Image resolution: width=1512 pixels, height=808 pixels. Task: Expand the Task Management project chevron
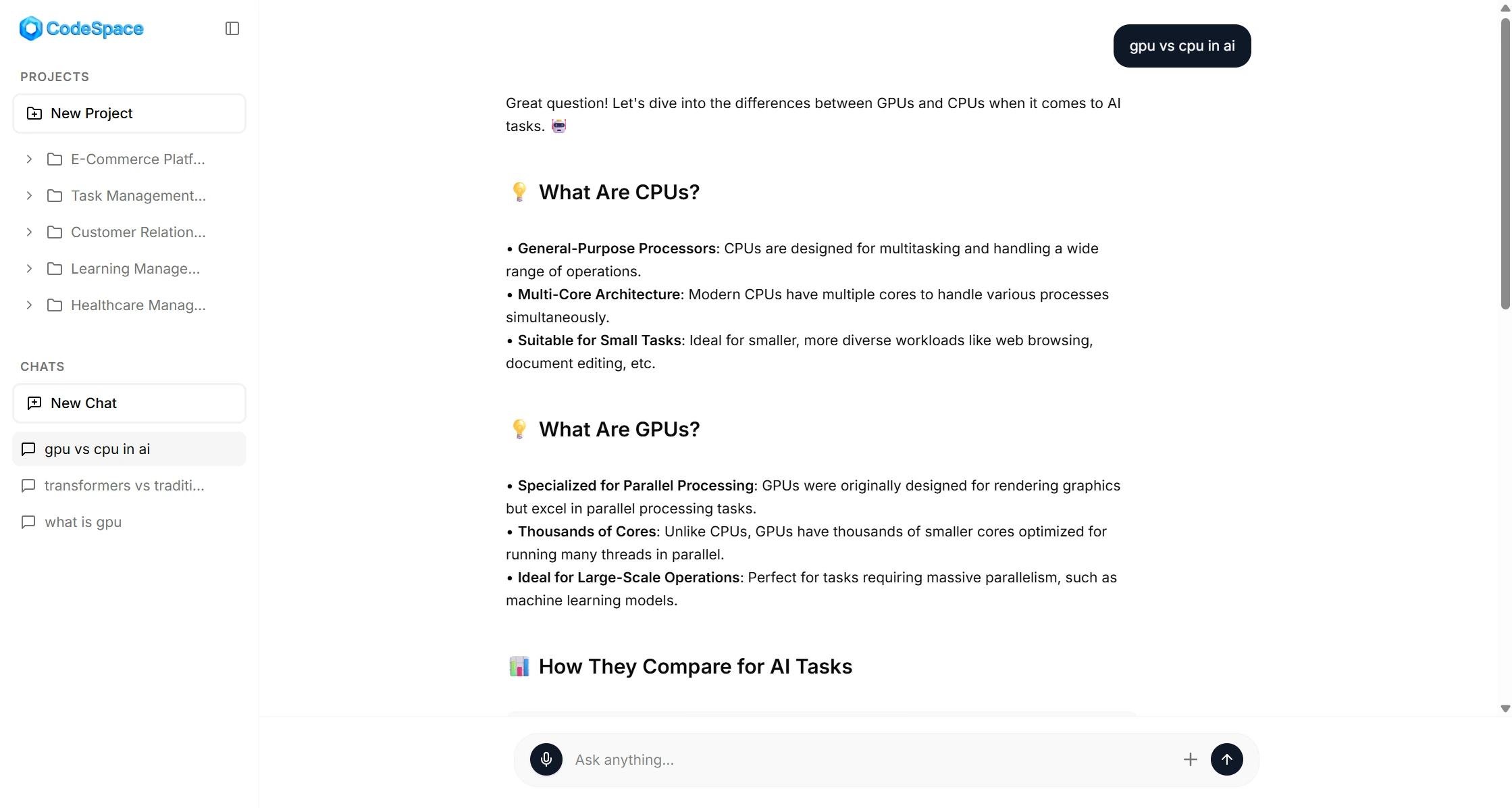(29, 196)
